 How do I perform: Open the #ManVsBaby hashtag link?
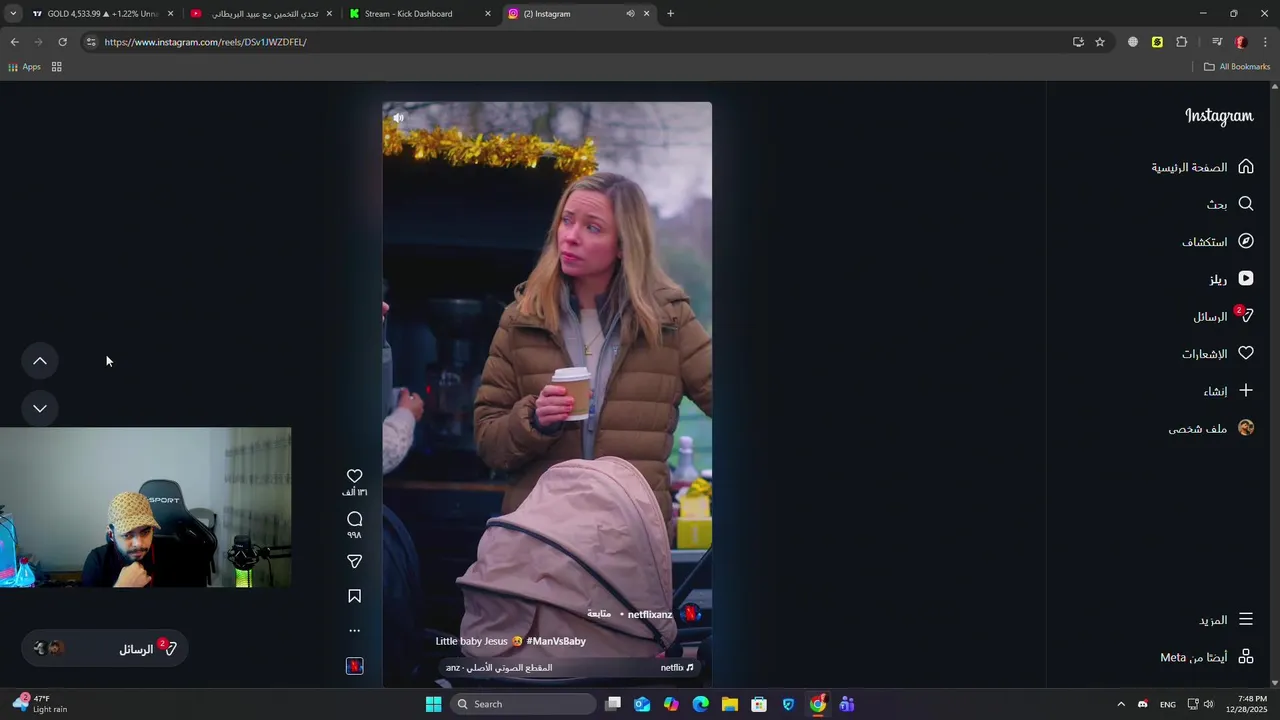coord(556,641)
